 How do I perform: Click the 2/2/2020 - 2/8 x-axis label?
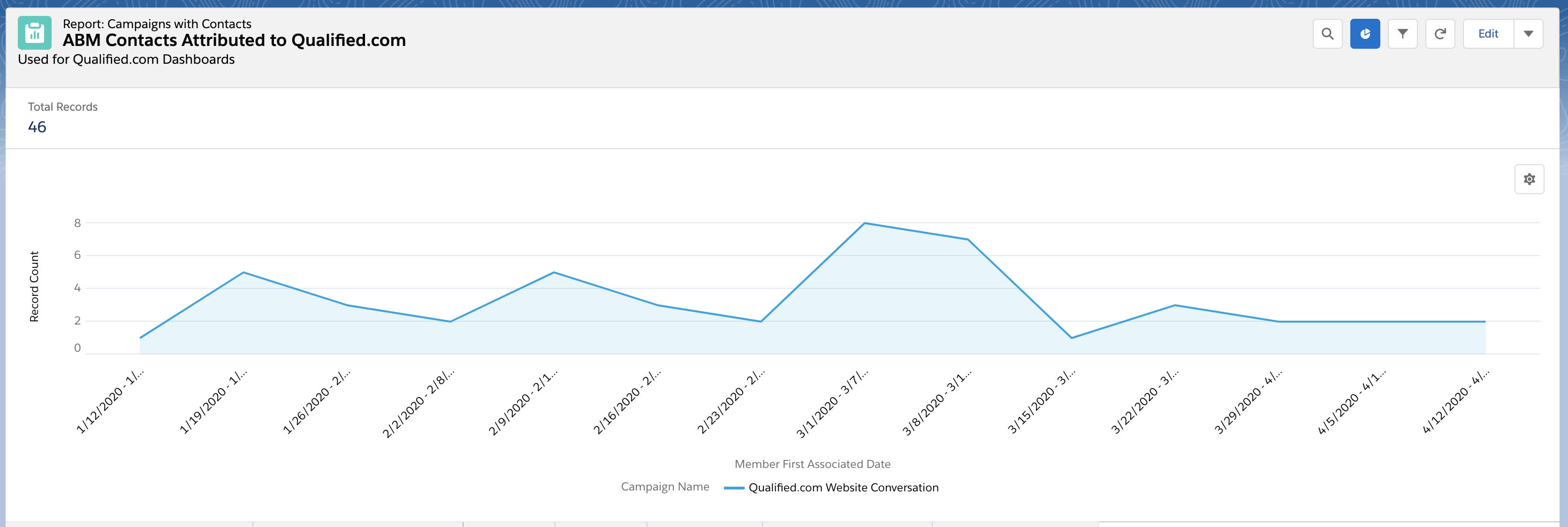(419, 403)
